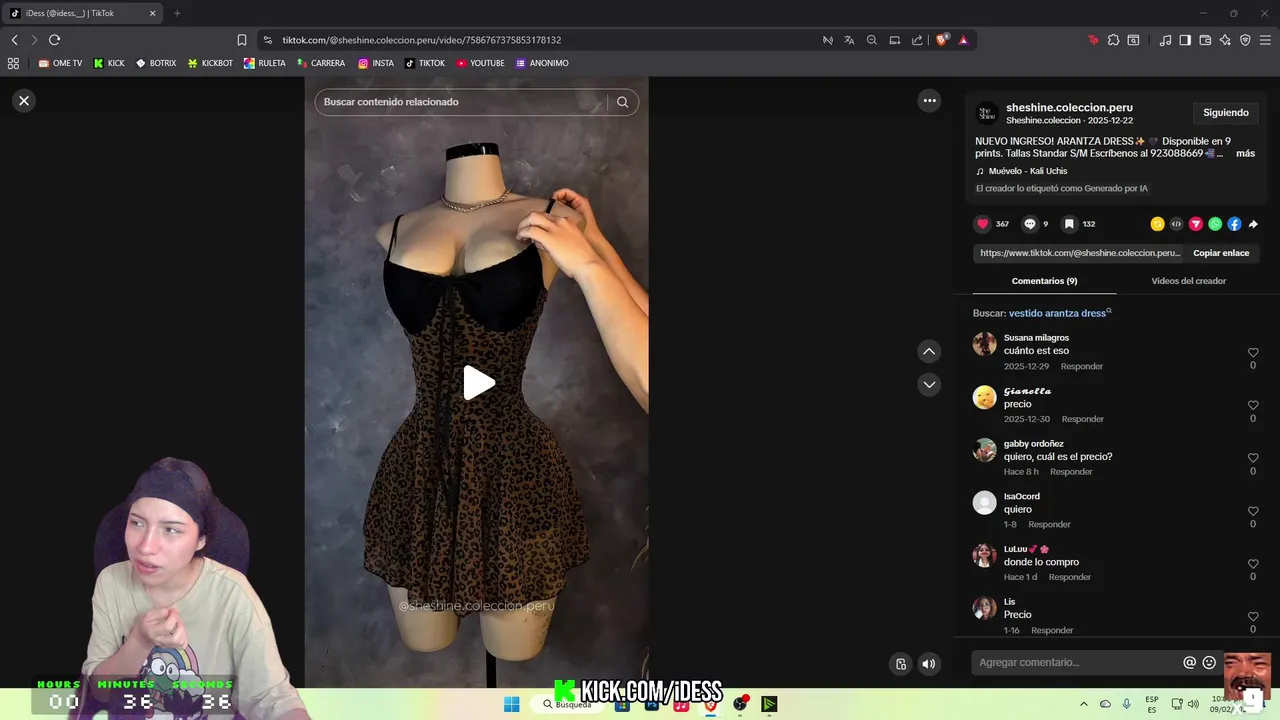The height and width of the screenshot is (720, 1280).
Task: Expand the description with 'más'
Action: [x=1245, y=153]
